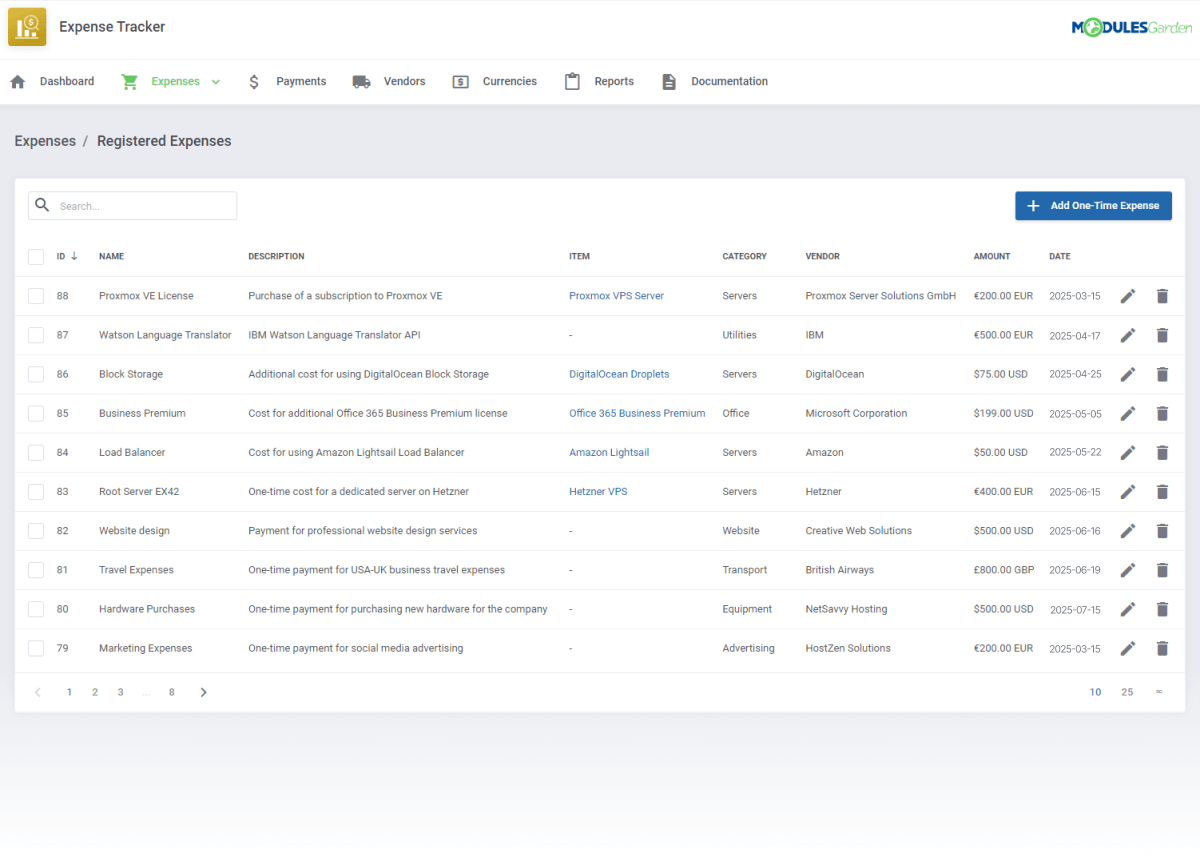Delete the Business Premium expense
The image size is (1200, 860).
[1162, 413]
